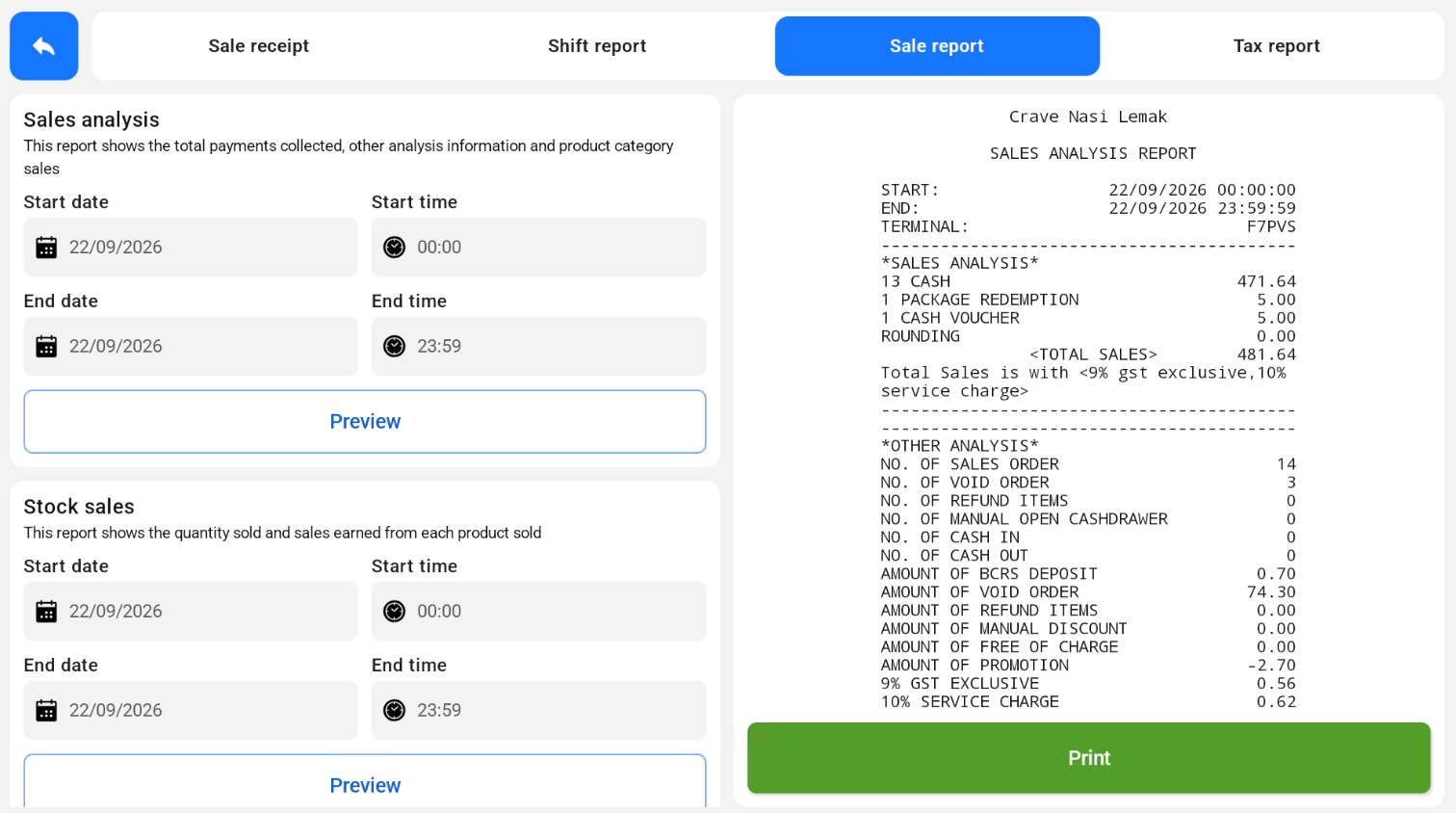Click the PACKAGE REDEMPTION receipt line
Viewport: 1456px width, 813px height.
click(1088, 300)
